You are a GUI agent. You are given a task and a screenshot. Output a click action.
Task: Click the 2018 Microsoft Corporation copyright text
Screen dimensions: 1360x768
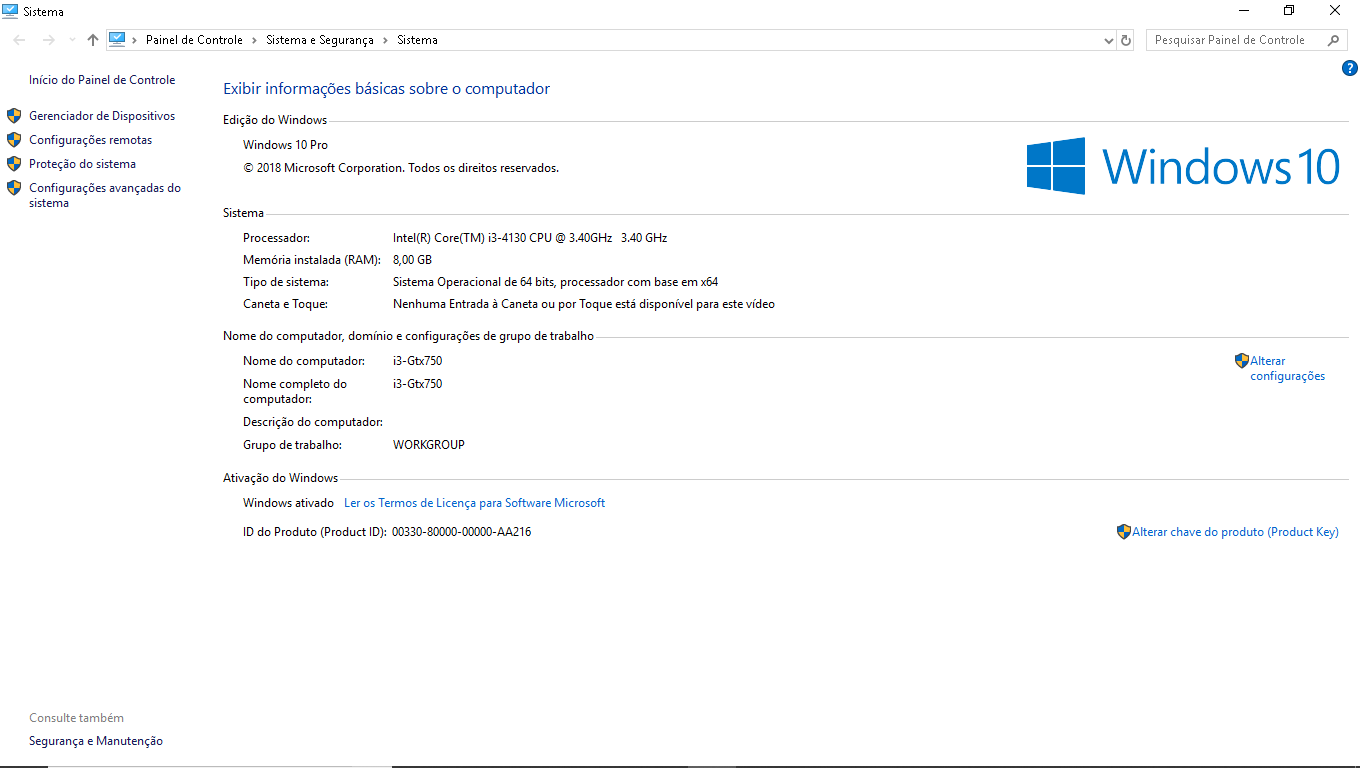pos(401,168)
